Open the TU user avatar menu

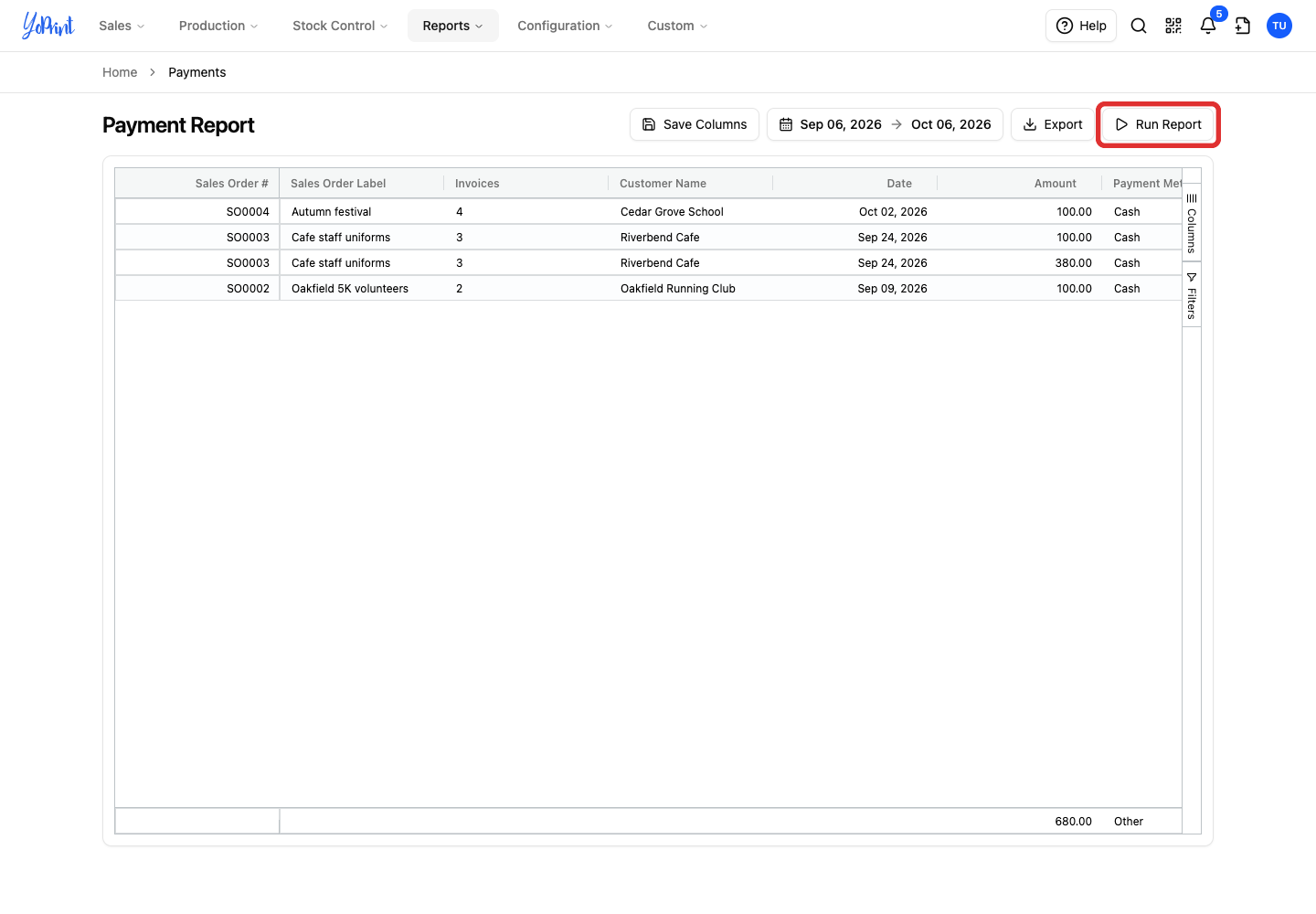(x=1279, y=26)
